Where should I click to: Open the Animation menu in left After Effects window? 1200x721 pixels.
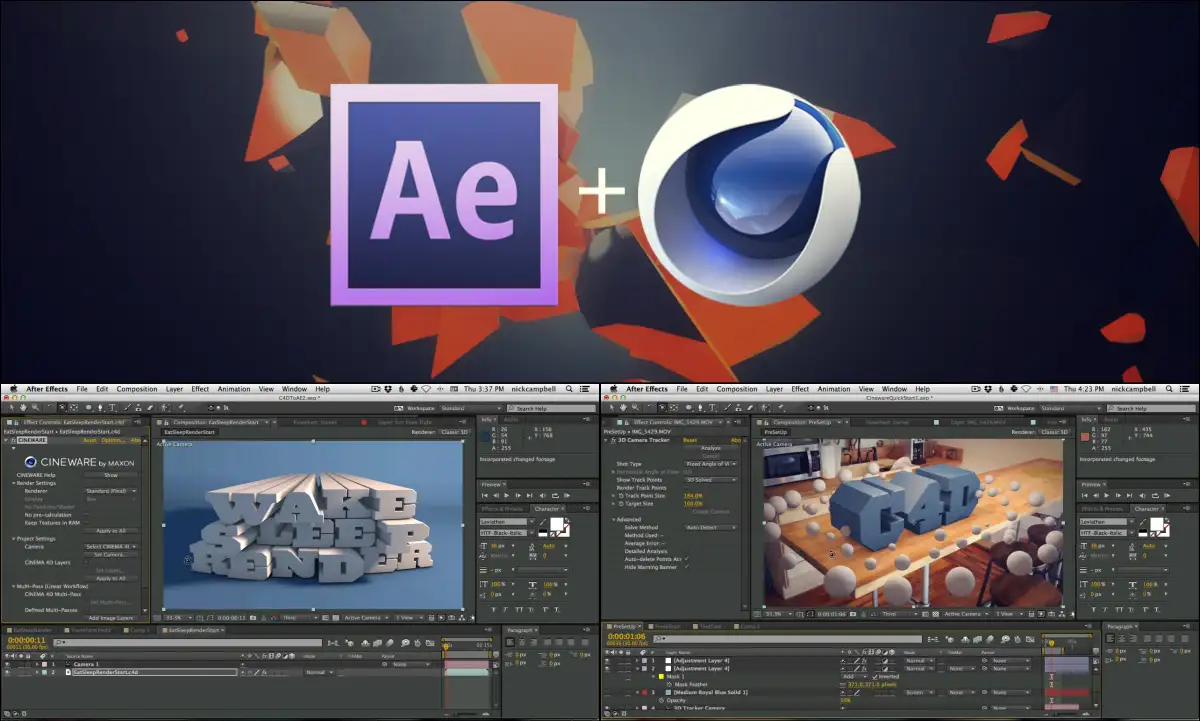(x=234, y=389)
